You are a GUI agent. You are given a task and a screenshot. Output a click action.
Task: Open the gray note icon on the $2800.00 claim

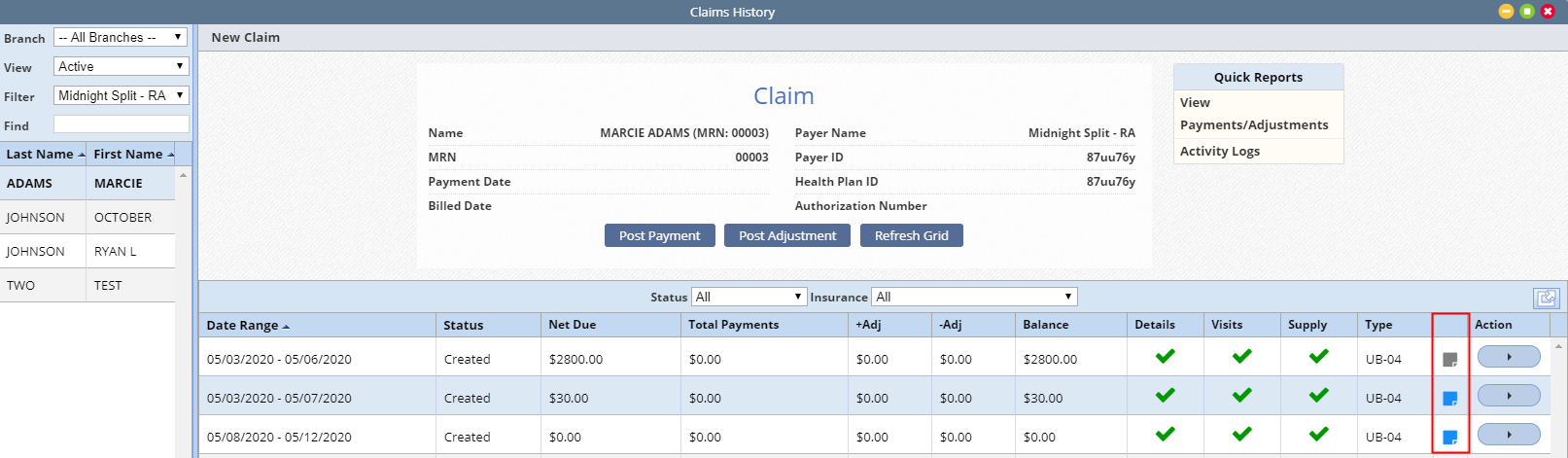(1449, 360)
